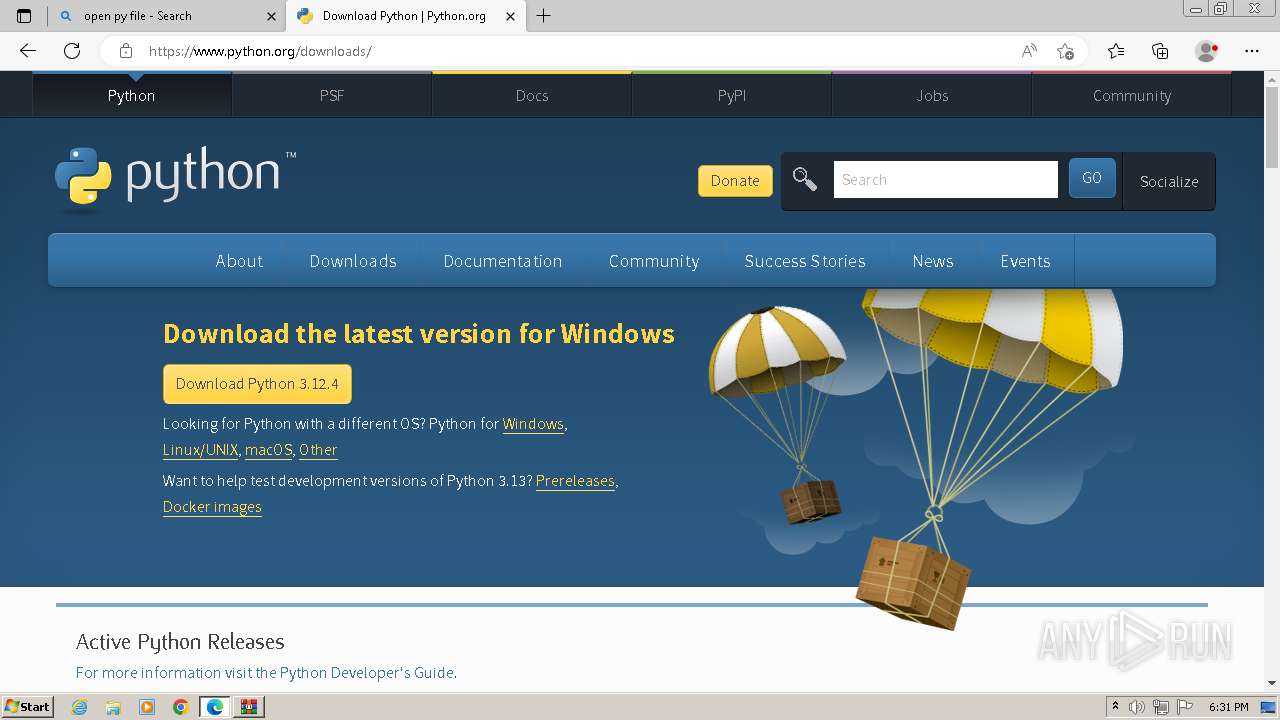Click the Start button

(x=27, y=707)
